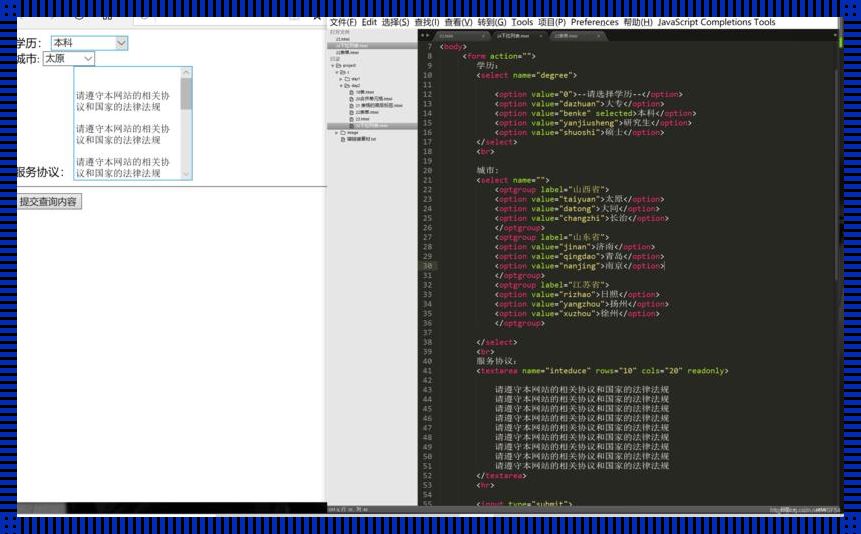Click the form action line in code

coord(499,56)
